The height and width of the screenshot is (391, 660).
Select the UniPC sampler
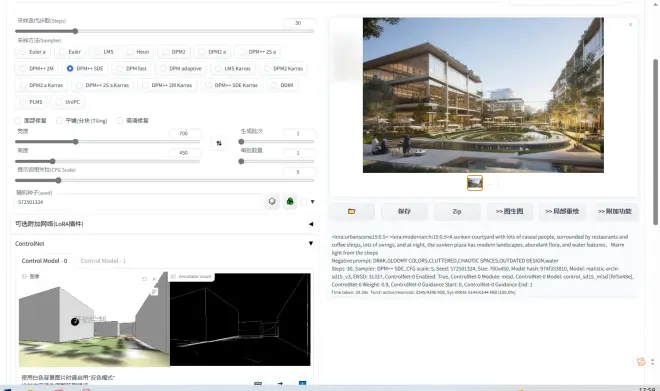pos(68,102)
